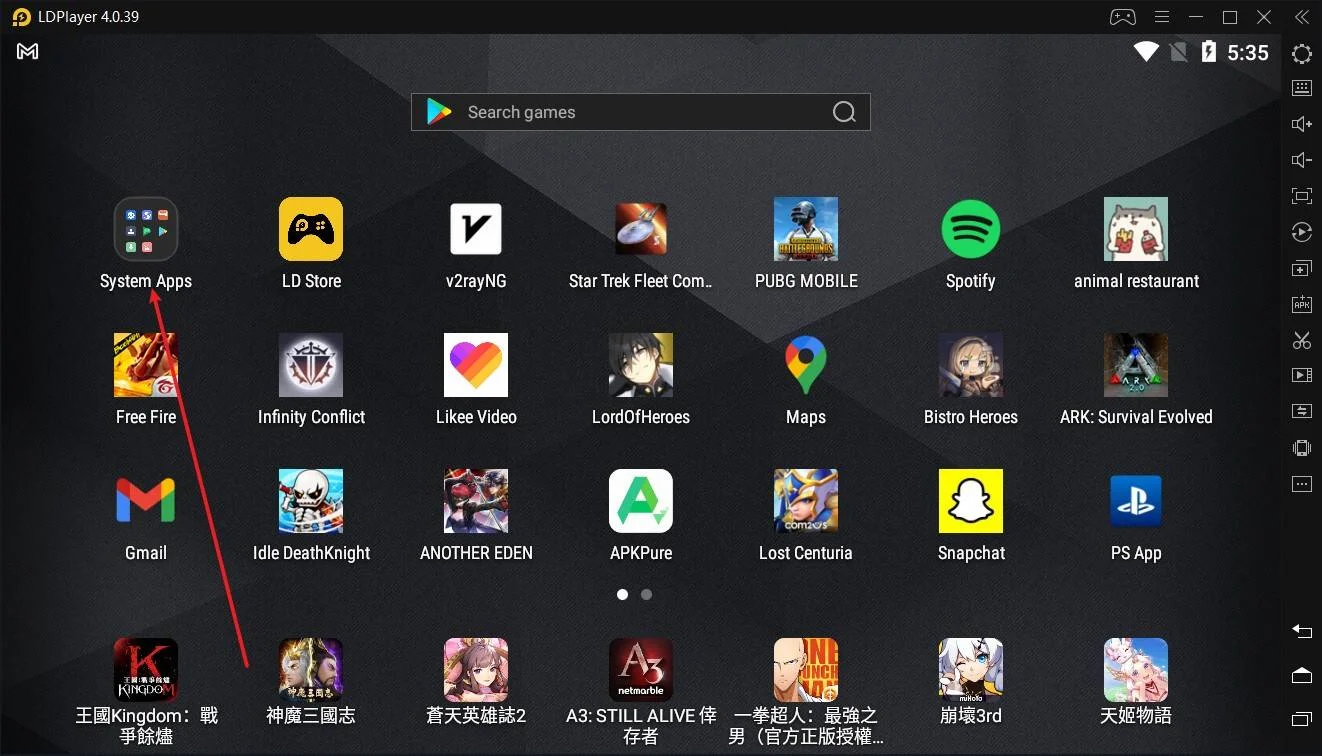Screen dimensions: 1322x756
Task: Open Google Maps app
Action: click(x=806, y=365)
